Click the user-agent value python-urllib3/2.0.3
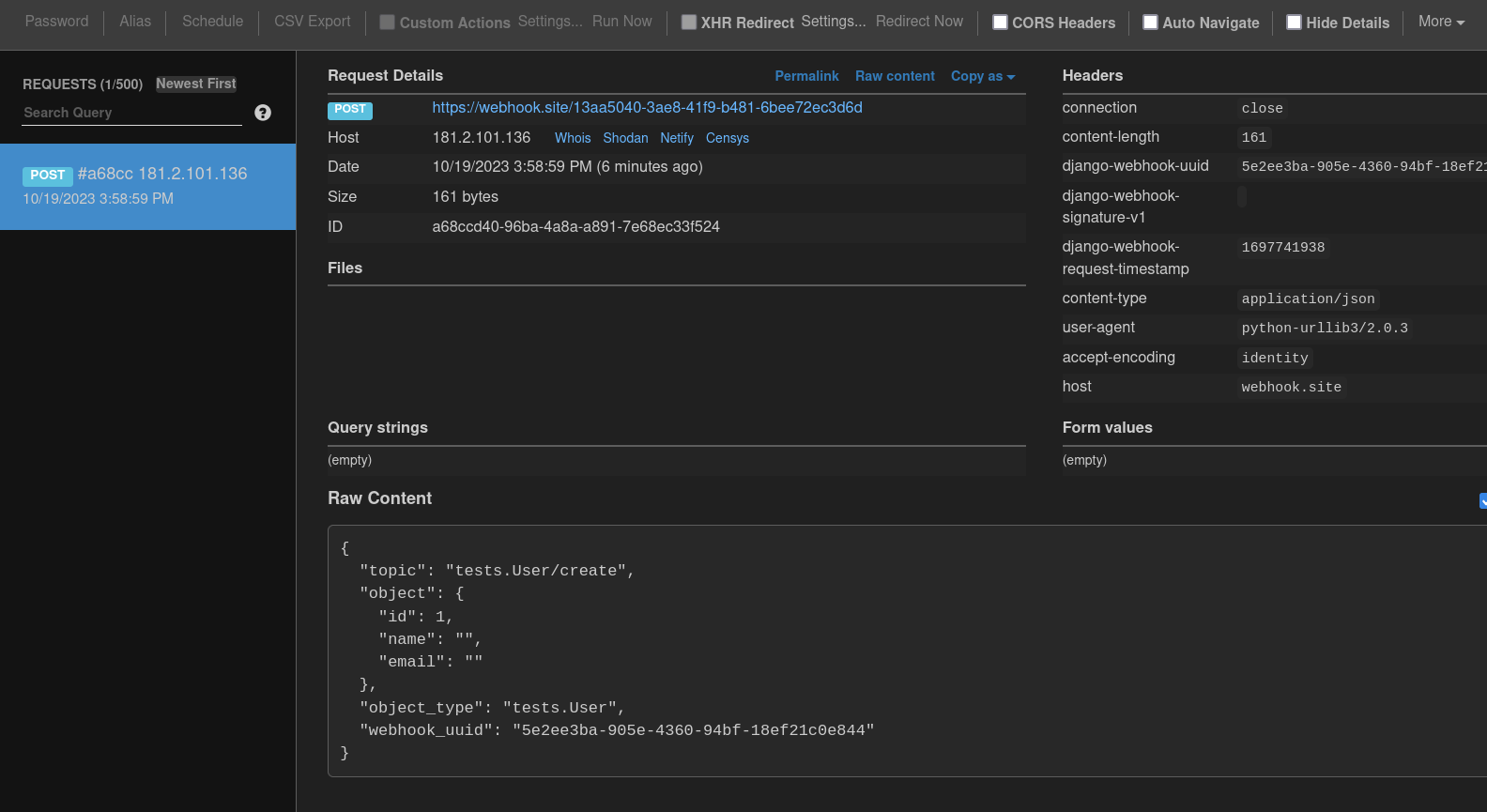The width and height of the screenshot is (1487, 812). click(x=1325, y=329)
